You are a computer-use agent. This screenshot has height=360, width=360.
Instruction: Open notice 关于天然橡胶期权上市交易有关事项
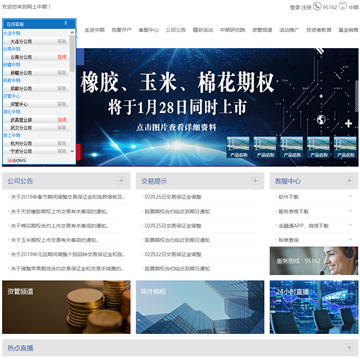click(x=60, y=211)
